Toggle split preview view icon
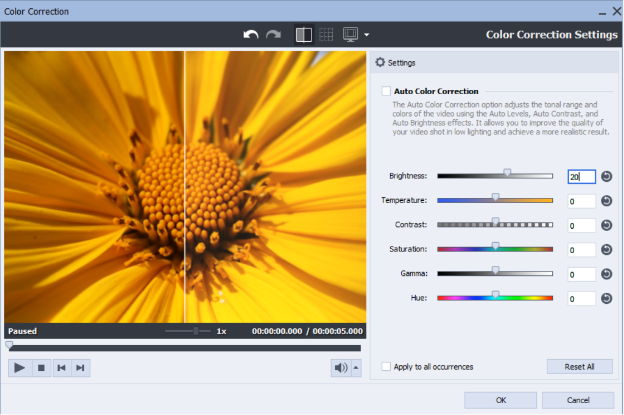 point(303,34)
